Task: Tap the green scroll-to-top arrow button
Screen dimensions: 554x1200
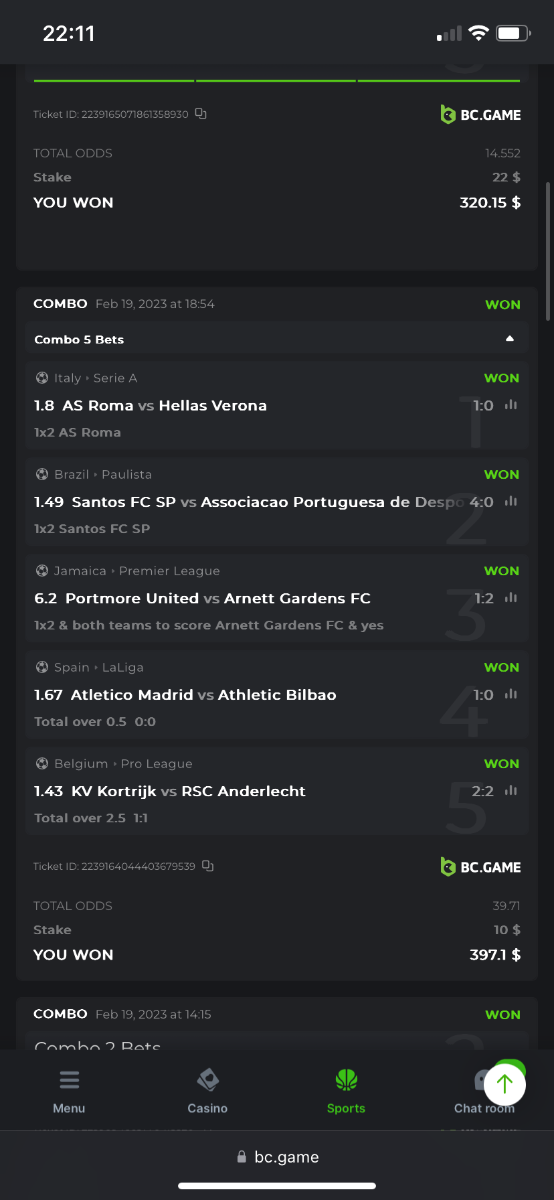Action: click(505, 1083)
